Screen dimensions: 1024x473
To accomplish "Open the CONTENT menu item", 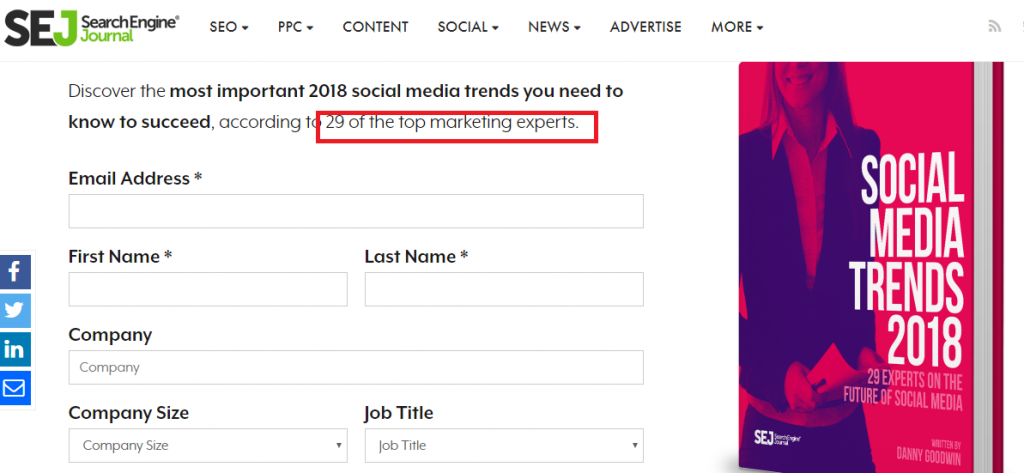I will click(376, 27).
